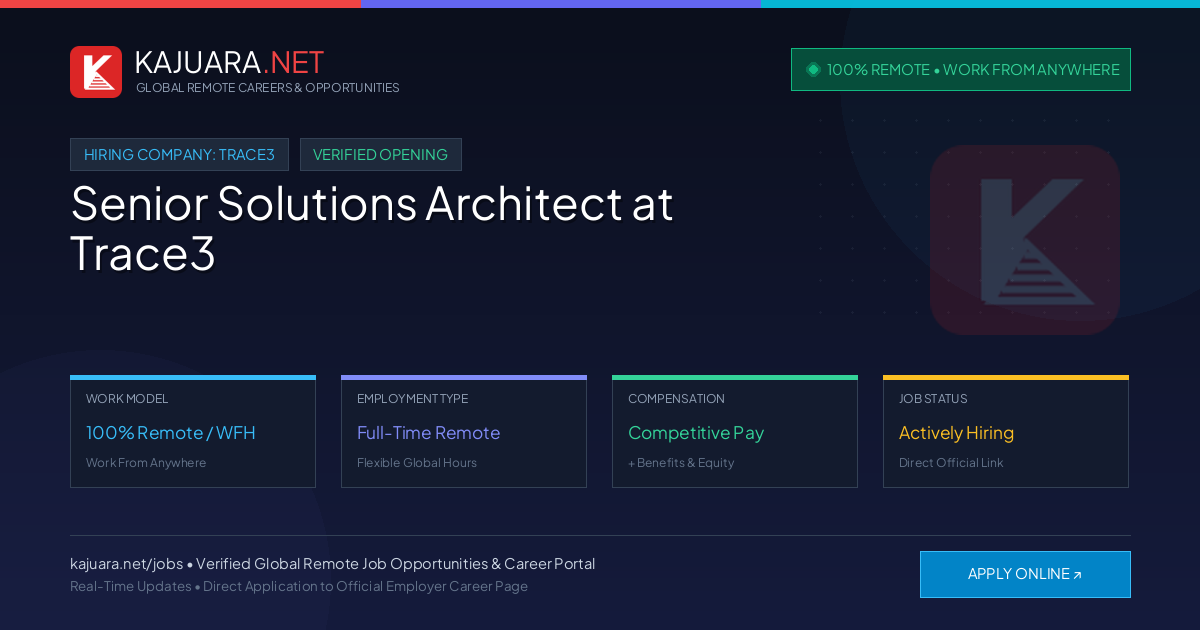
Task: Click the Senior Solutions Architect at Trace3 headline
Action: 372,229
